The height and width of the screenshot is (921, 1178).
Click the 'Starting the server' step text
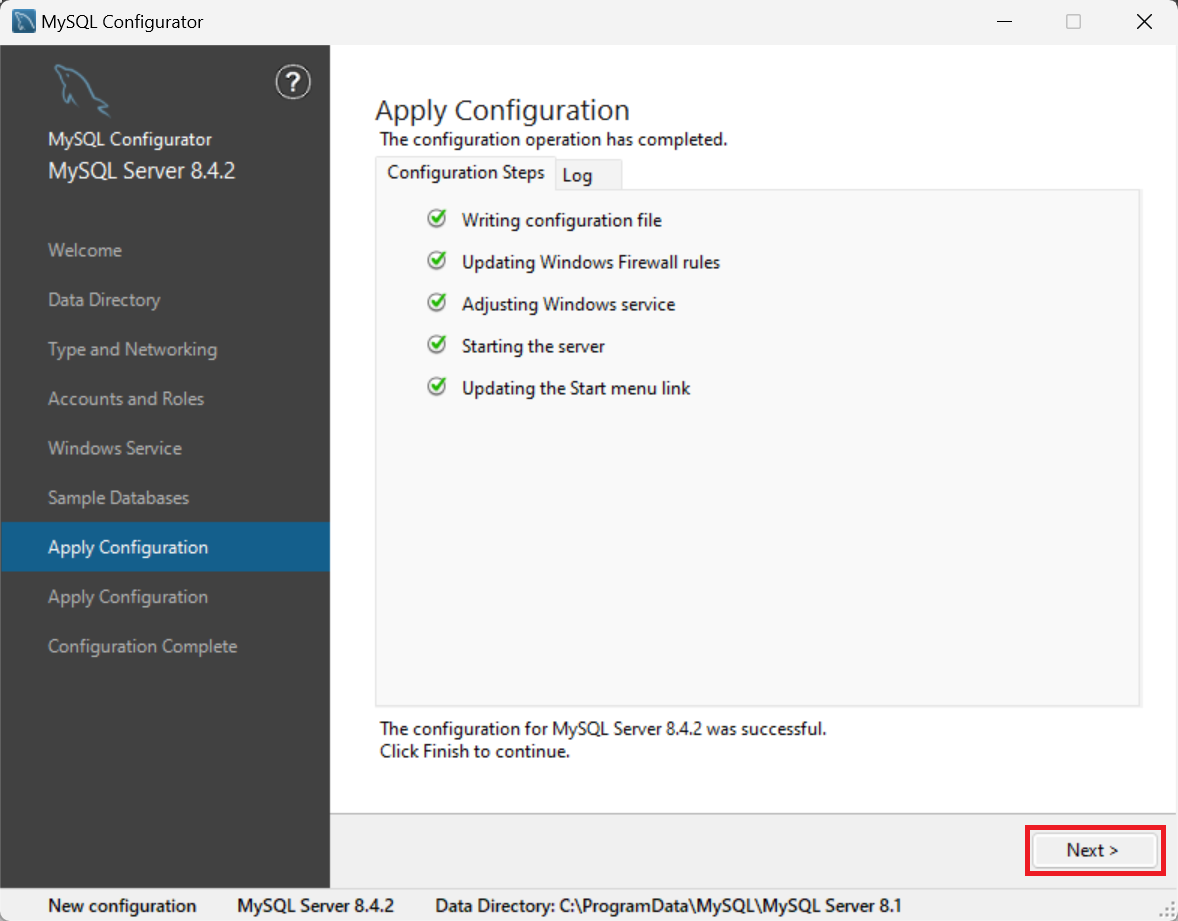click(x=533, y=346)
